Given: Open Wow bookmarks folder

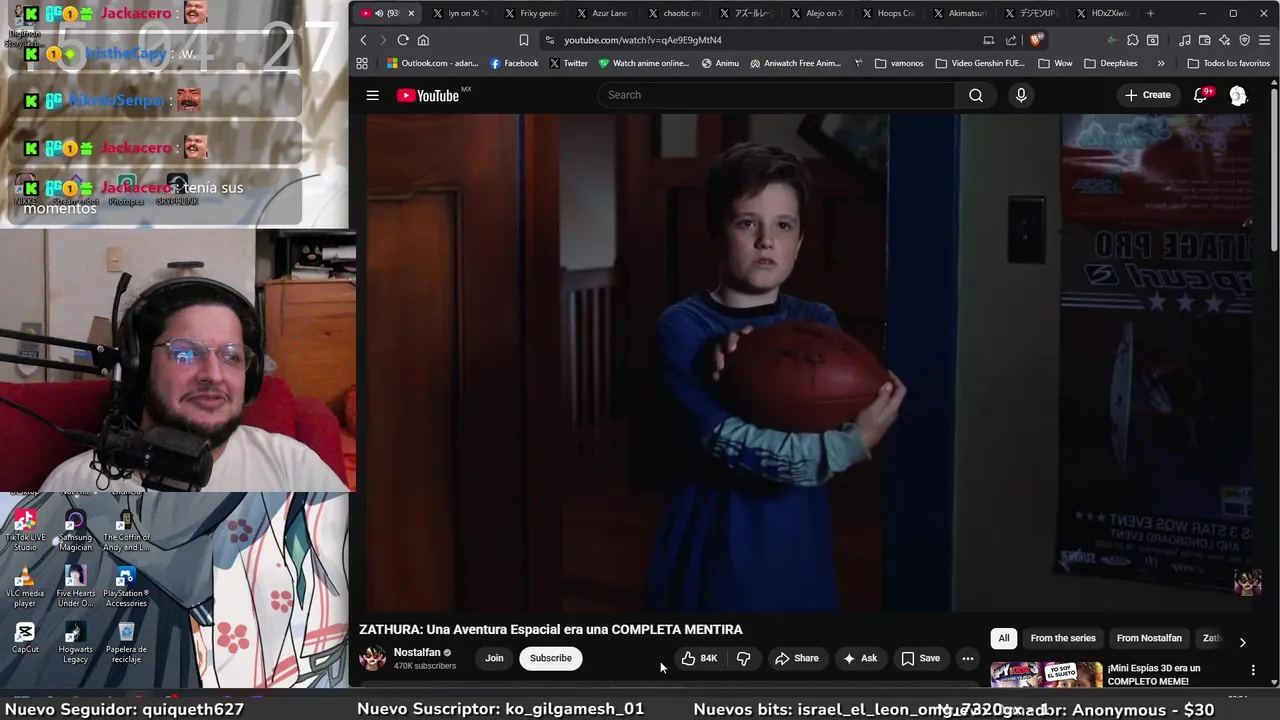Looking at the screenshot, I should point(1054,63).
